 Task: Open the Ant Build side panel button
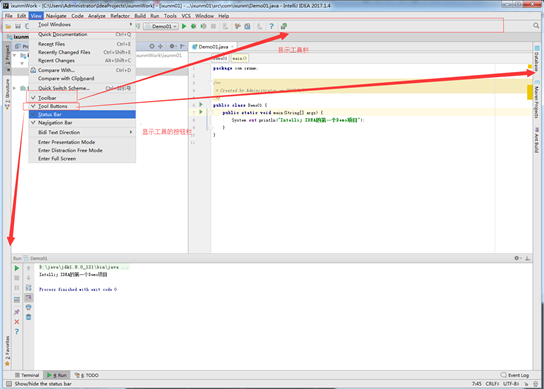point(536,141)
